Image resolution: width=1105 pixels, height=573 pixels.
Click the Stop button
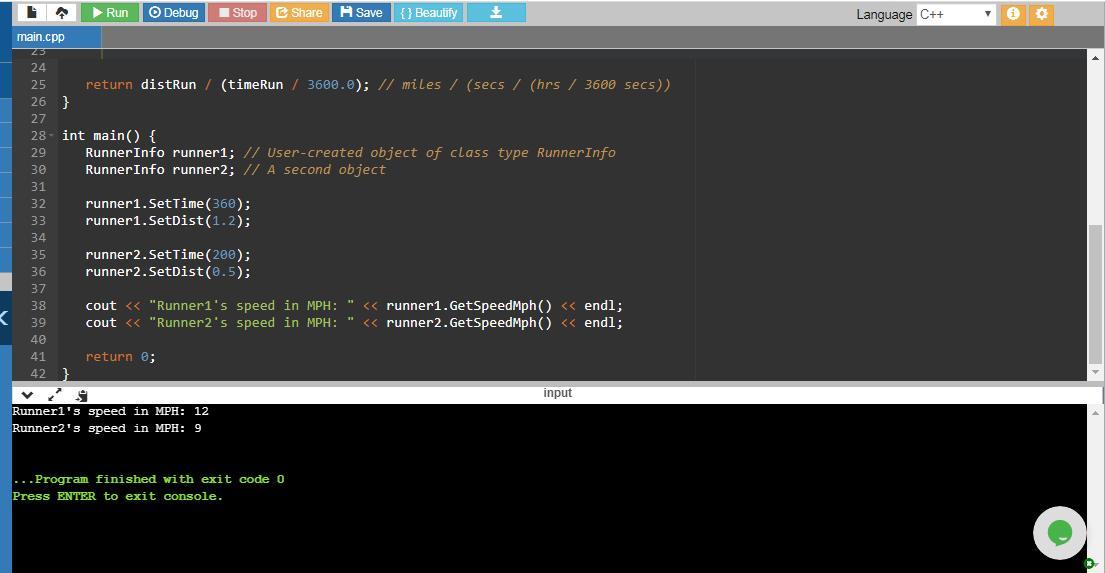[237, 13]
